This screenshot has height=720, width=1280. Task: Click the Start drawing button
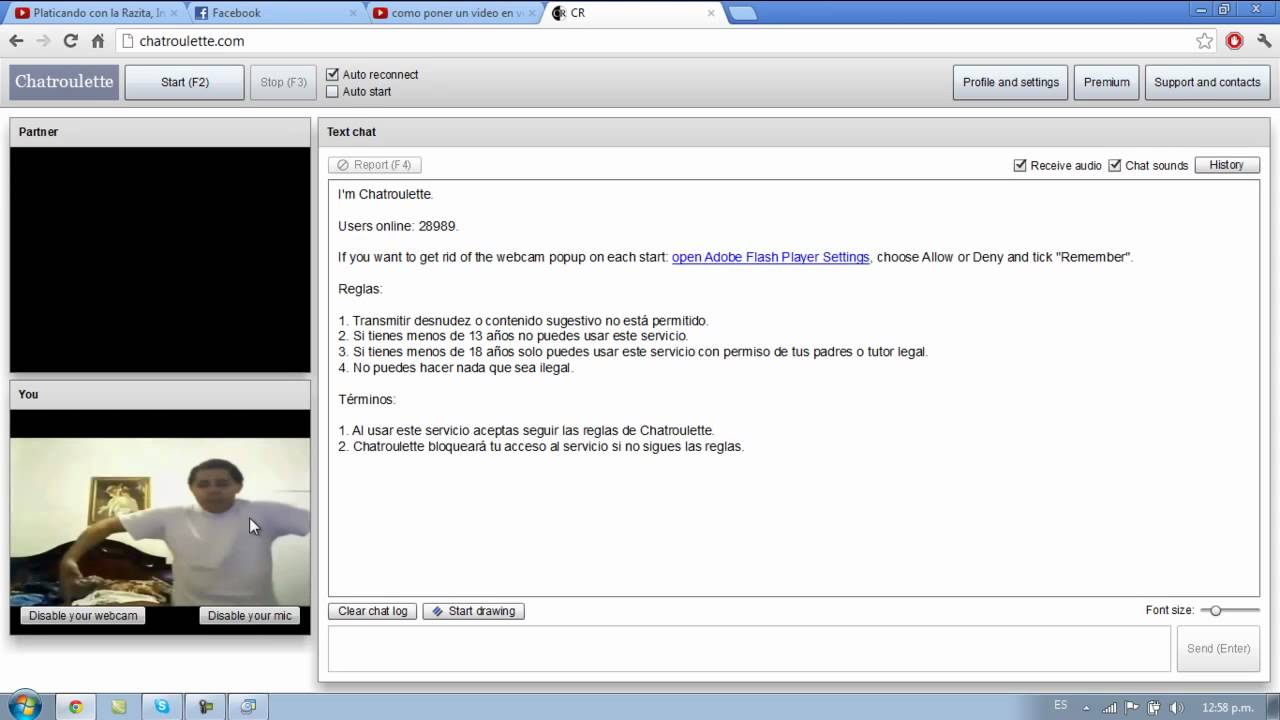tap(473, 611)
